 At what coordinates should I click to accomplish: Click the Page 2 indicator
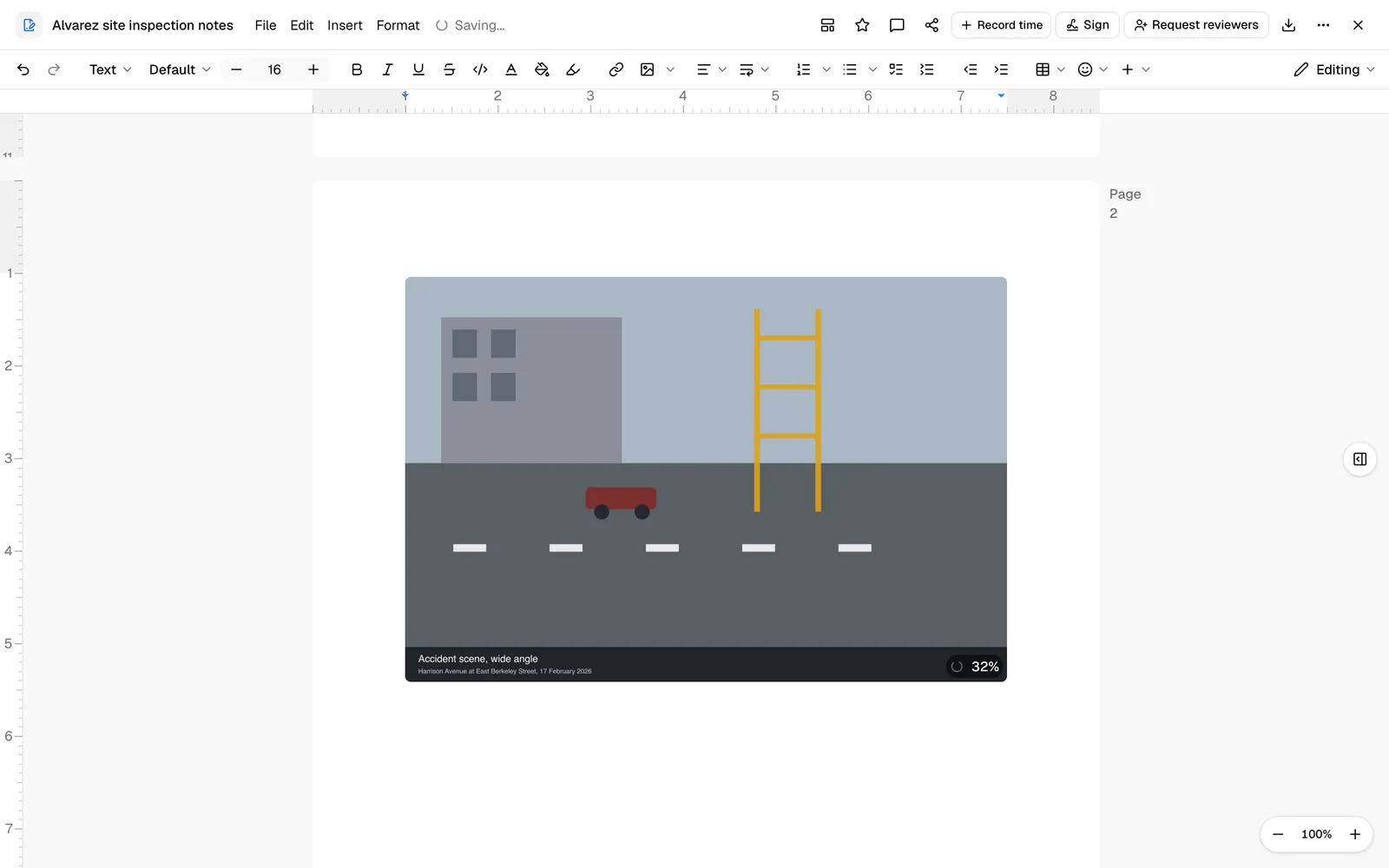click(1125, 203)
